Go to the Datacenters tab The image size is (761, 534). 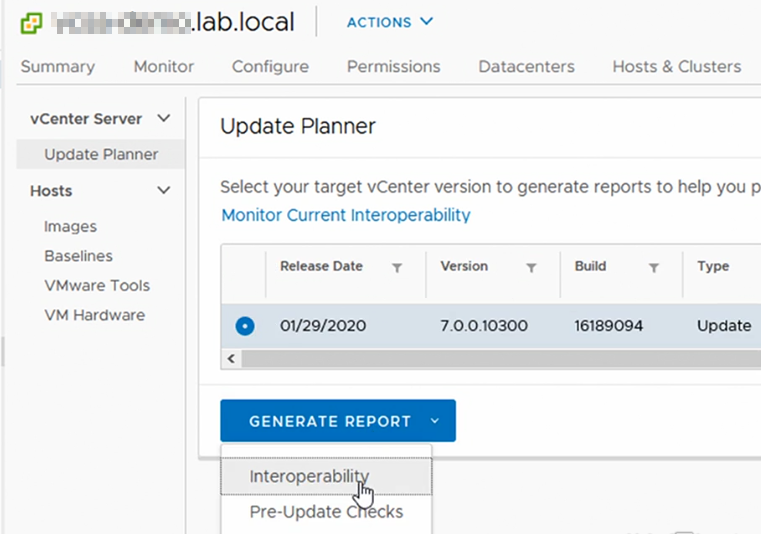tap(527, 67)
